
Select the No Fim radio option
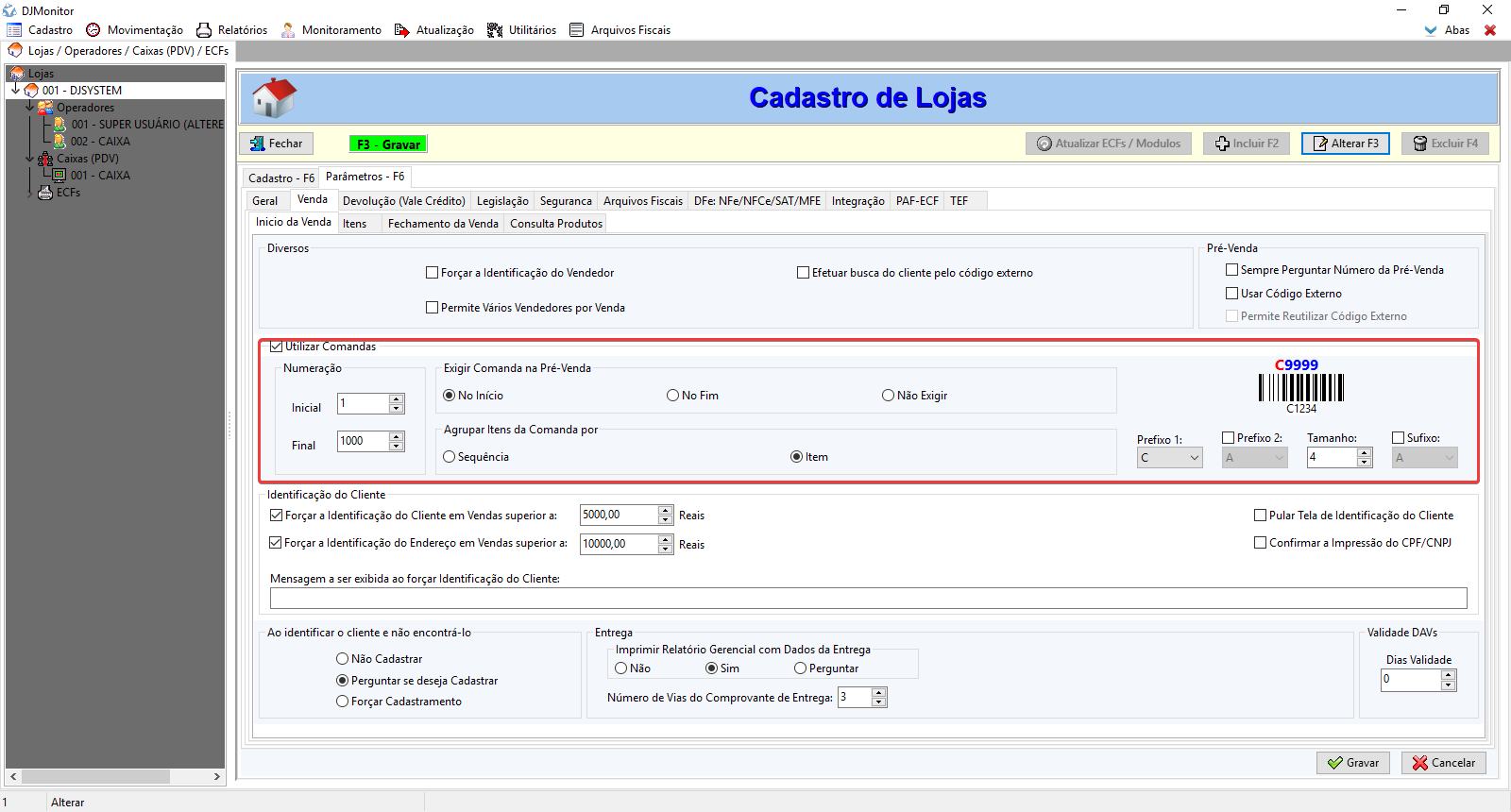(x=673, y=396)
